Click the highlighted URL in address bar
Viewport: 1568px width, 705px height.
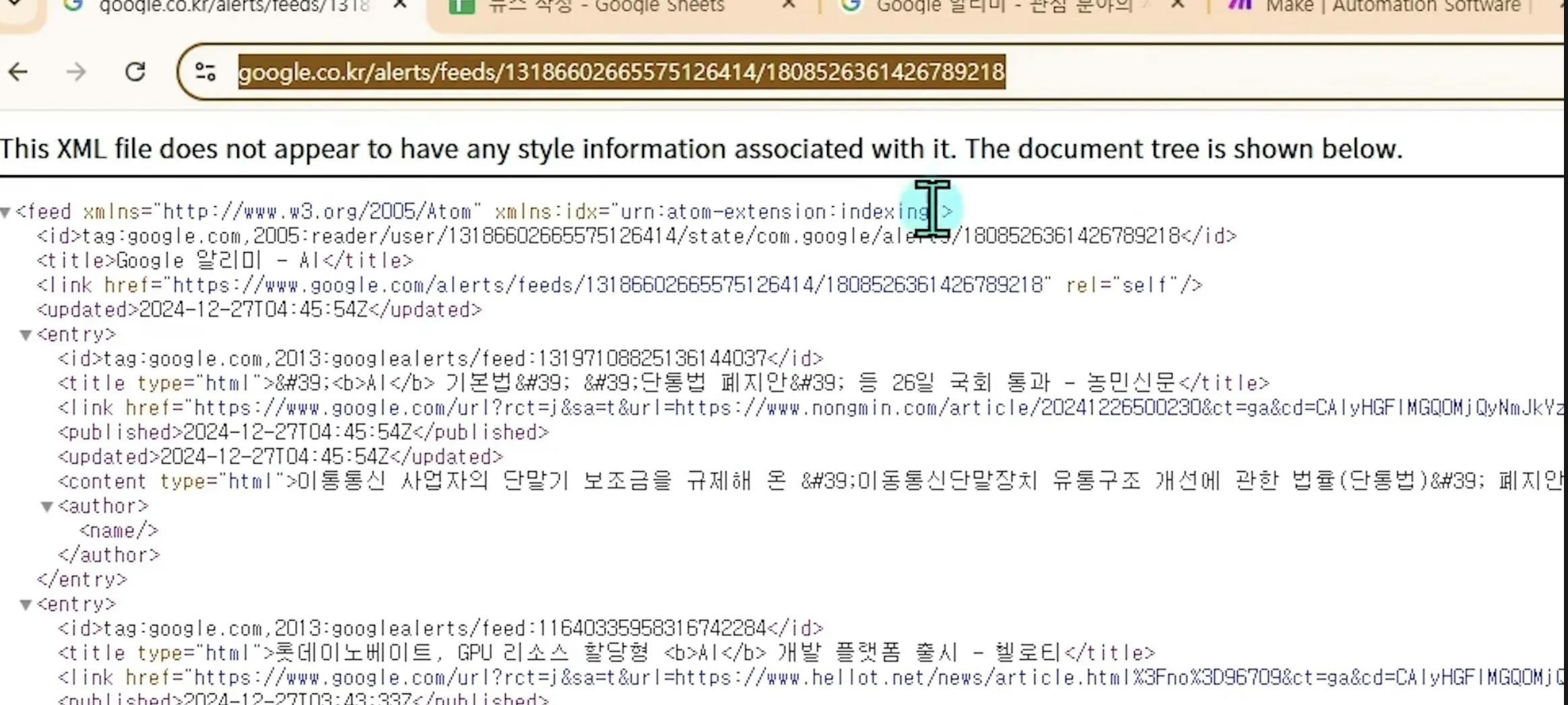[x=621, y=71]
